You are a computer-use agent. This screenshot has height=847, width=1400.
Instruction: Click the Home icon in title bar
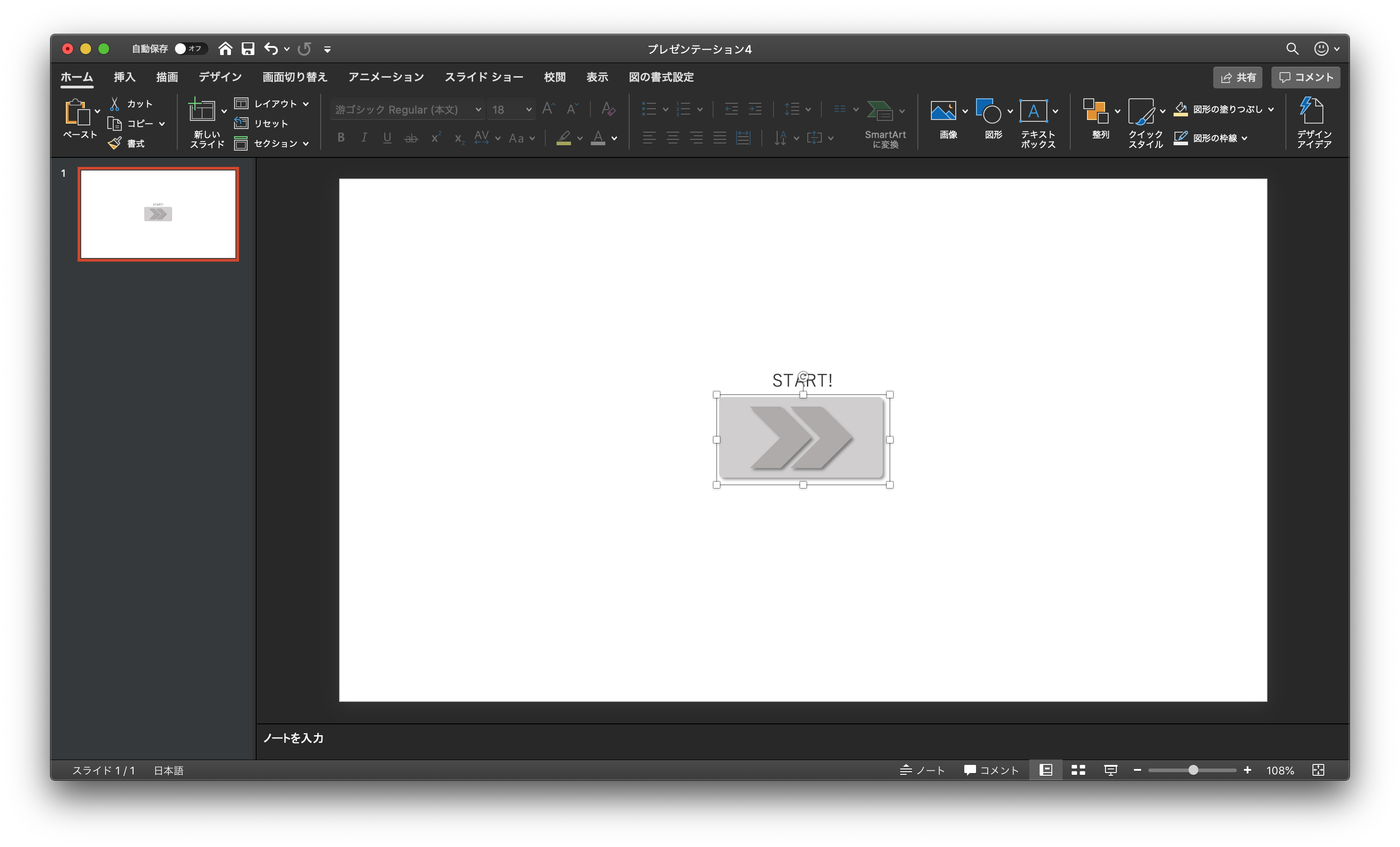click(x=226, y=49)
